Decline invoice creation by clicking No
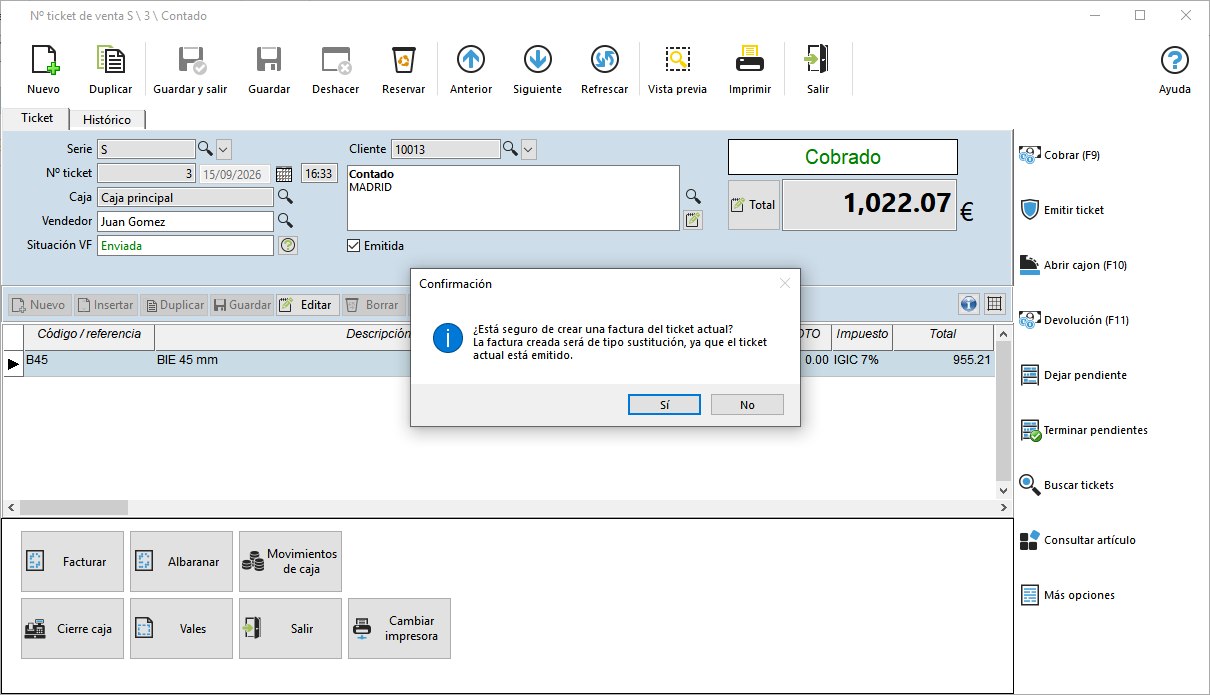This screenshot has width=1210, height=695. [747, 405]
